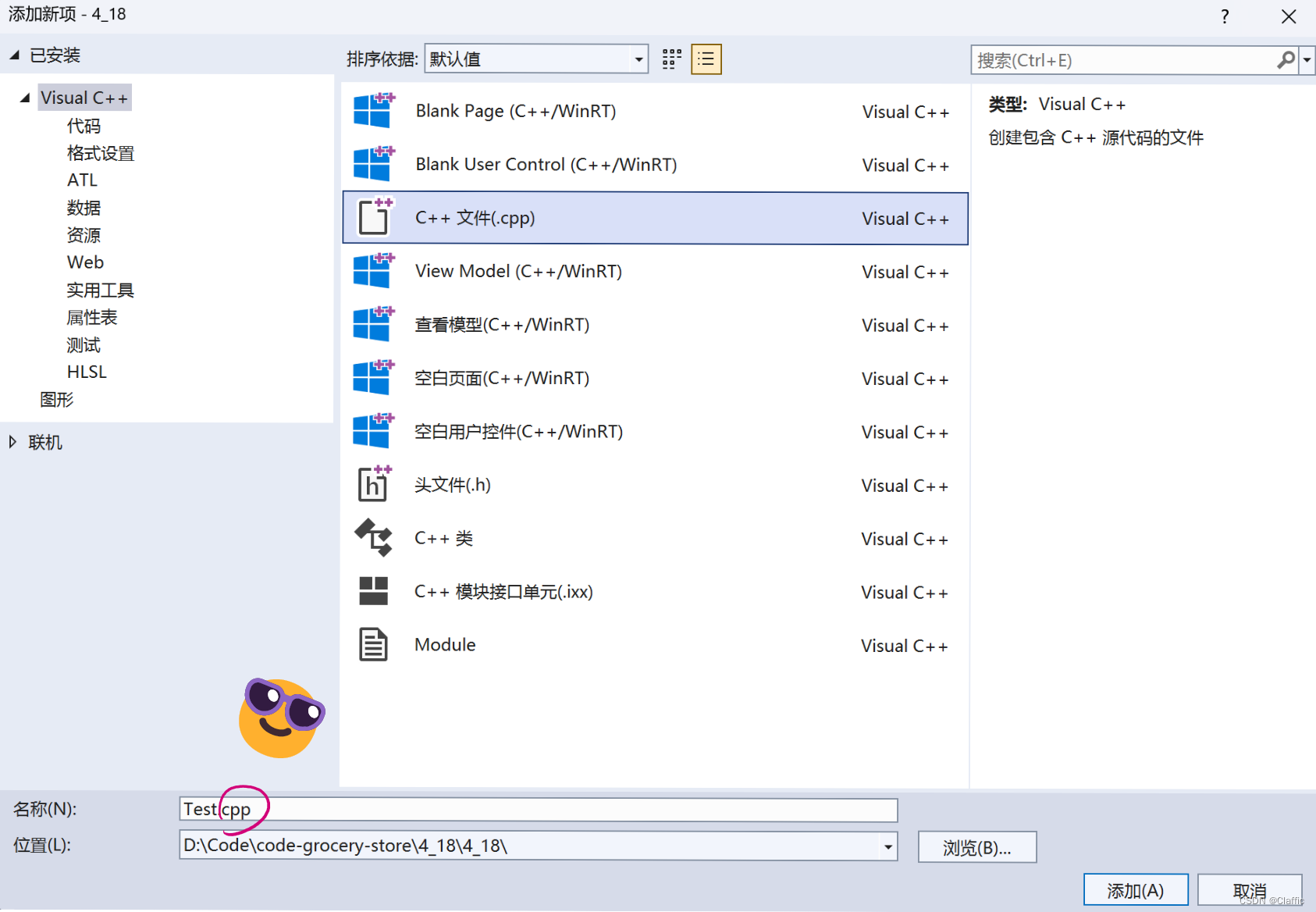
Task: Click the 头文件(.h) header icon
Action: [374, 484]
